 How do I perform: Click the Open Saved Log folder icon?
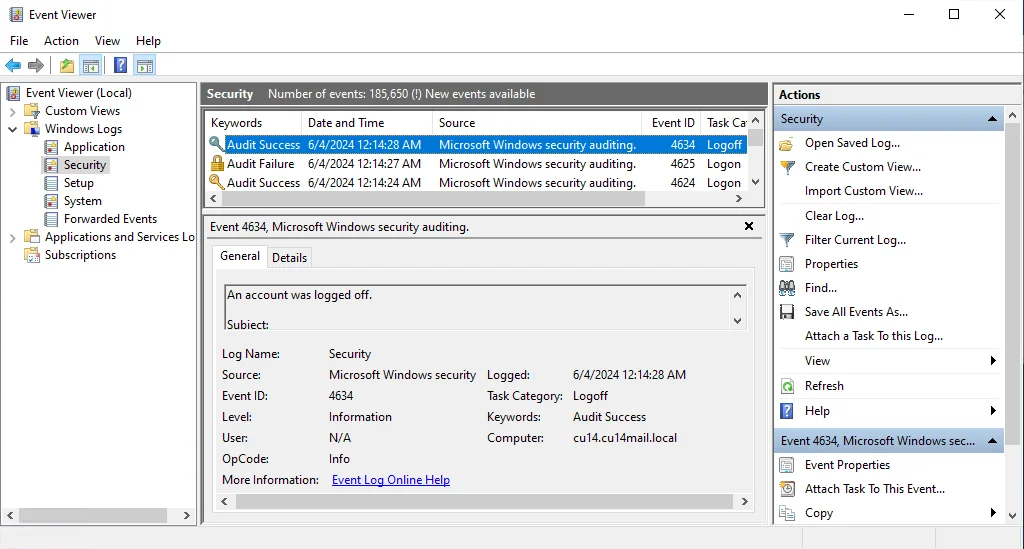pyautogui.click(x=787, y=144)
